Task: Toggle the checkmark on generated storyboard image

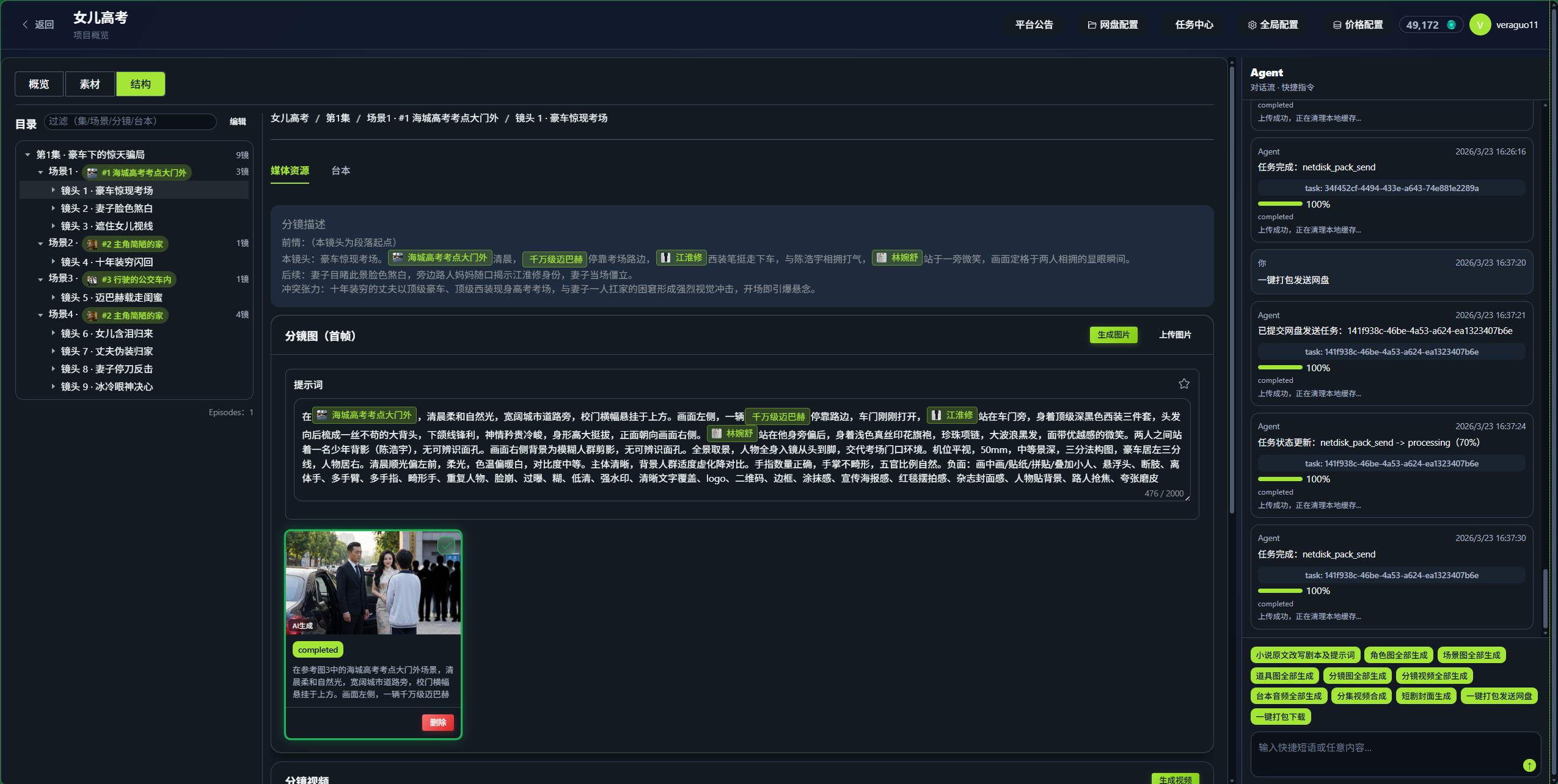Action: click(446, 545)
